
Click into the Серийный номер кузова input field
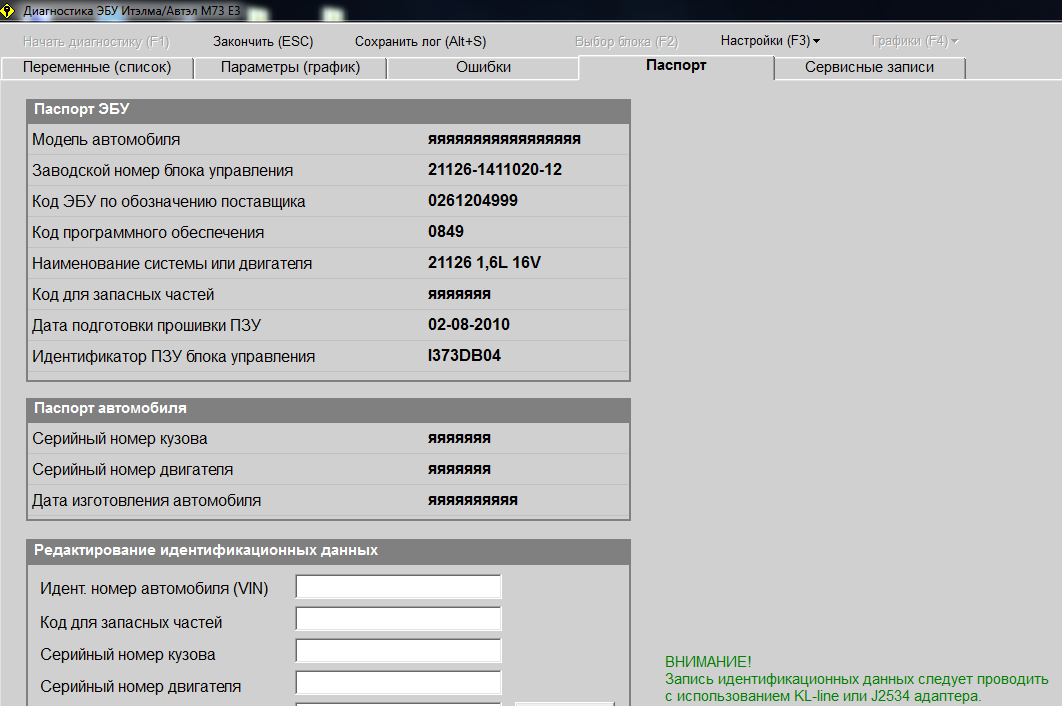[x=398, y=652]
